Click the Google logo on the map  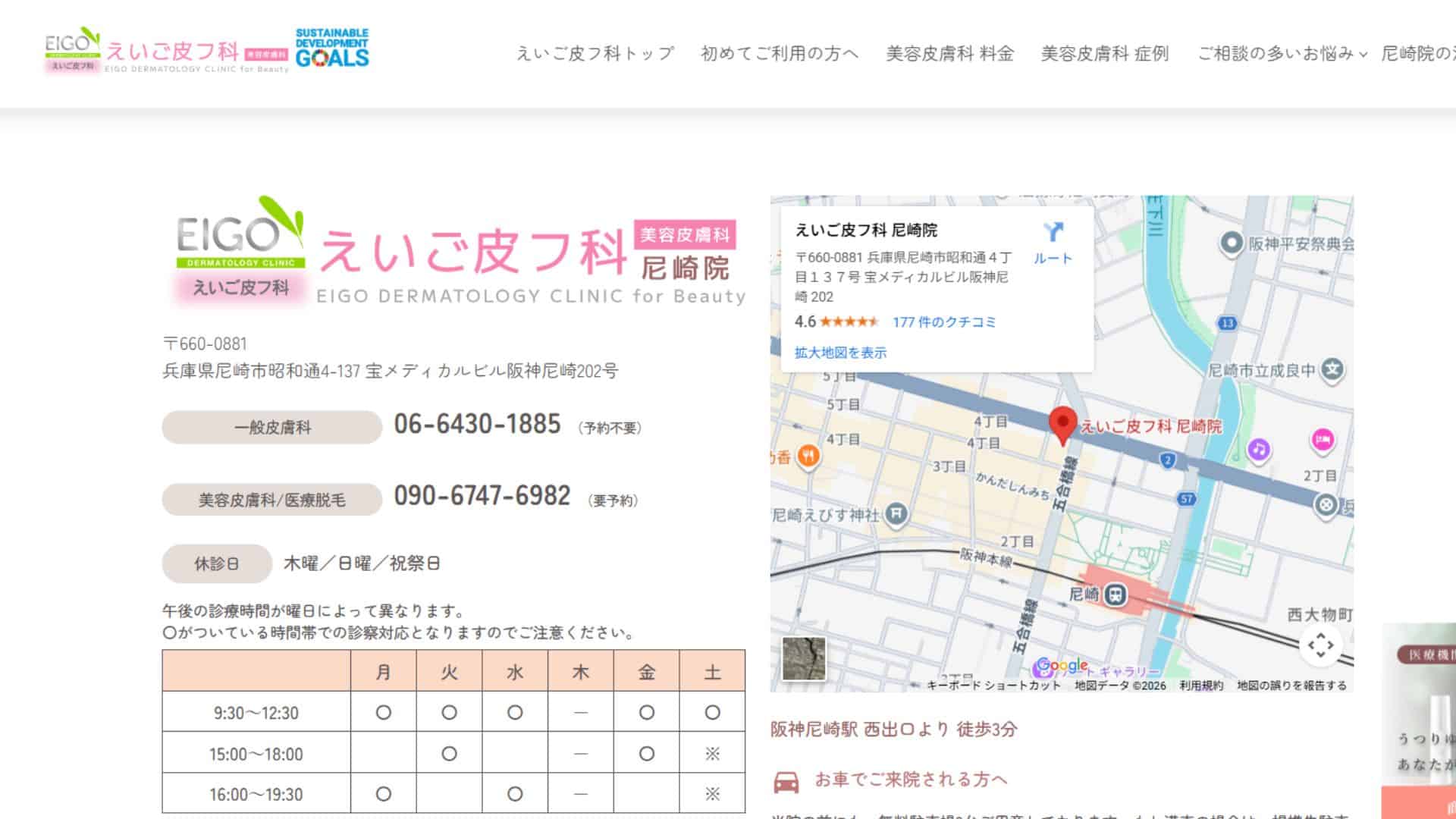pos(1061,666)
